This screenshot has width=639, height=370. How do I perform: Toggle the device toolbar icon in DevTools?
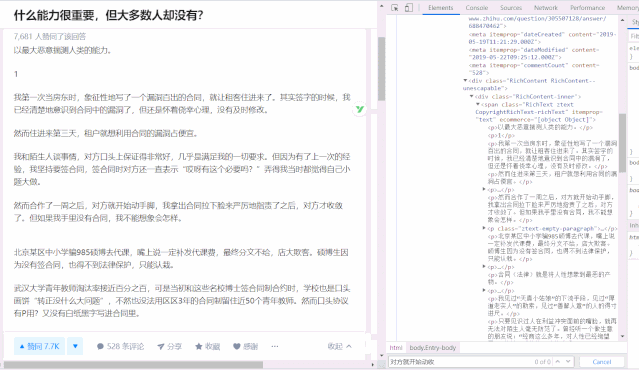409,8
